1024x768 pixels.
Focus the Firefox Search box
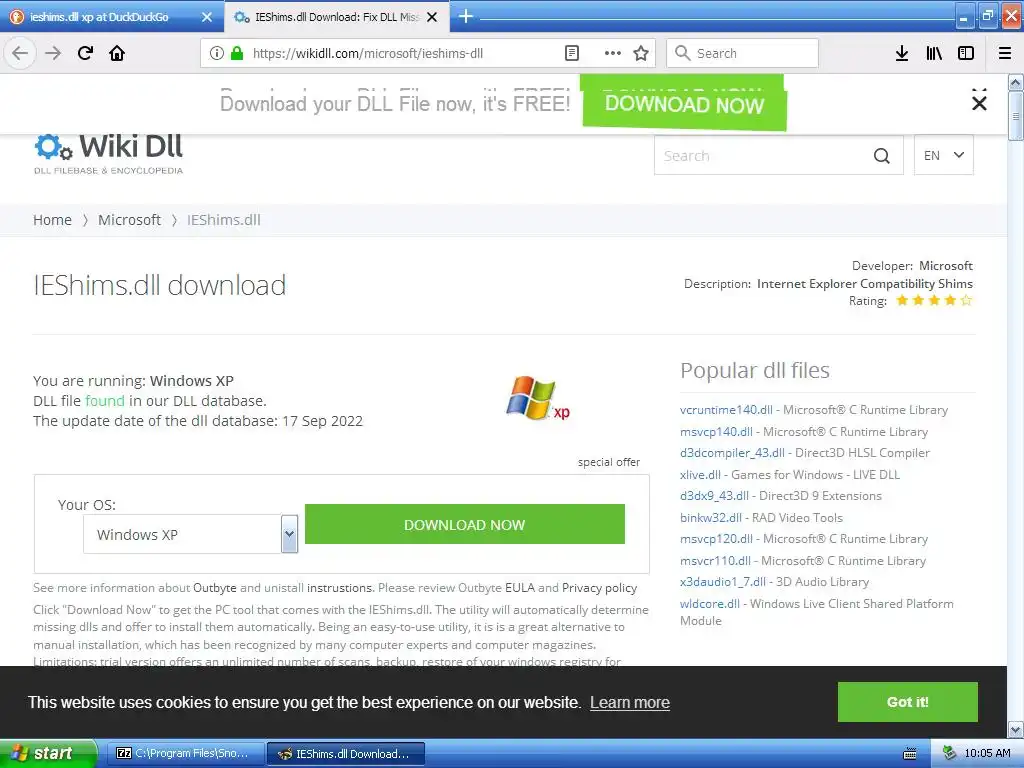pyautogui.click(x=743, y=53)
